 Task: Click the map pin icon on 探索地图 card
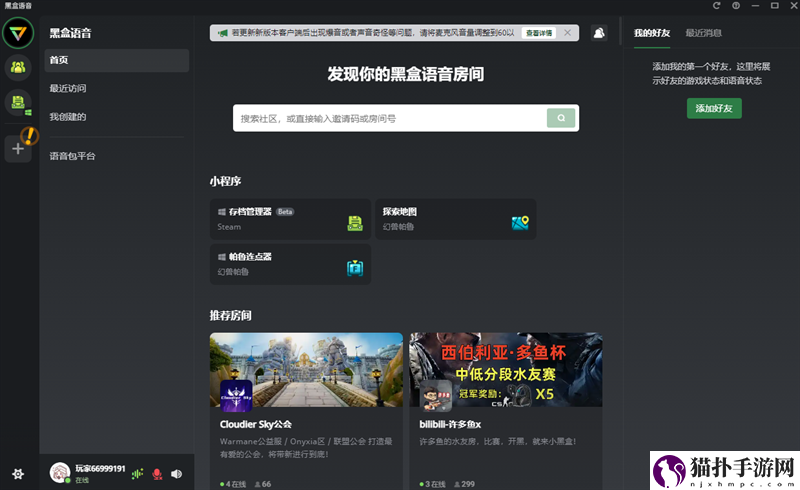520,223
